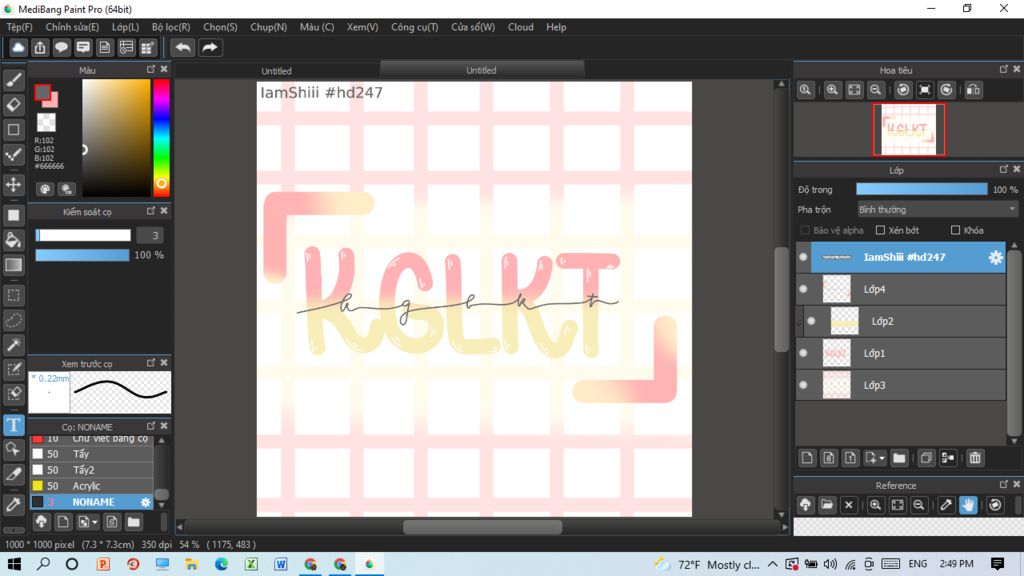Toggle Bảo vệ alpha checkbox
Viewport: 1024px width, 576px height.
805,231
